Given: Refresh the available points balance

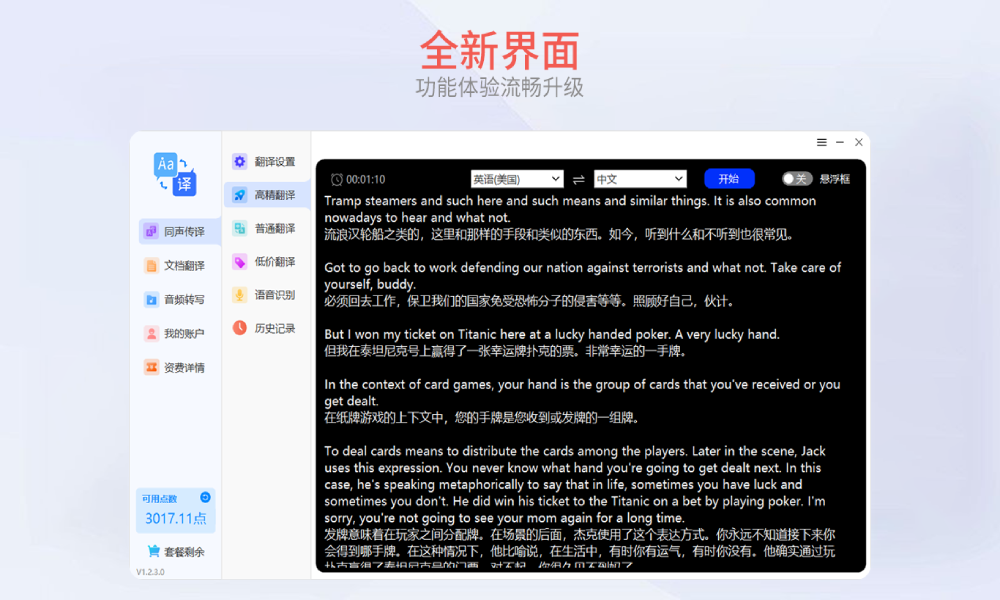Looking at the screenshot, I should point(205,497).
